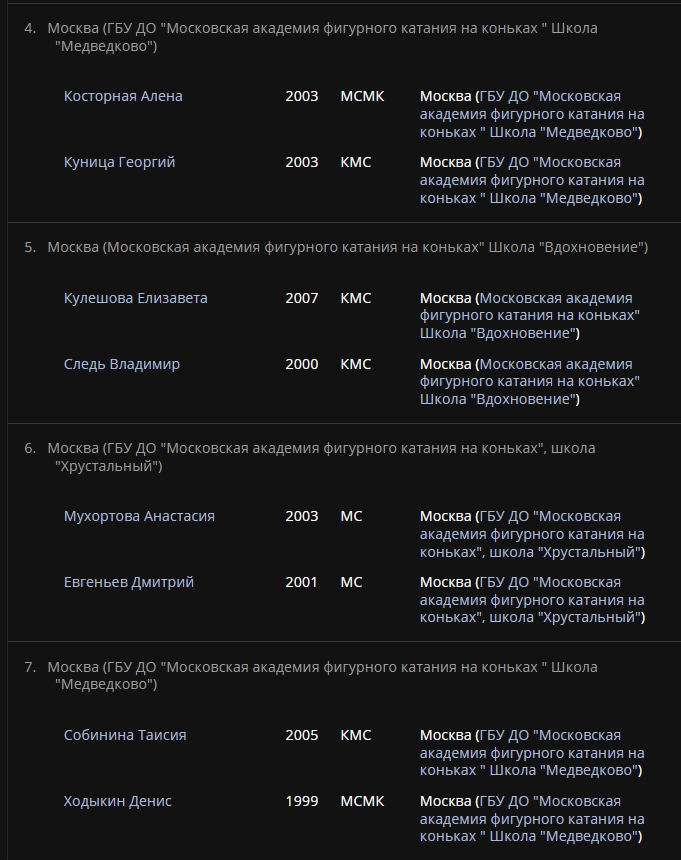Select birth year 2000 for Следь Владимир
This screenshot has width=681, height=860.
(x=301, y=365)
